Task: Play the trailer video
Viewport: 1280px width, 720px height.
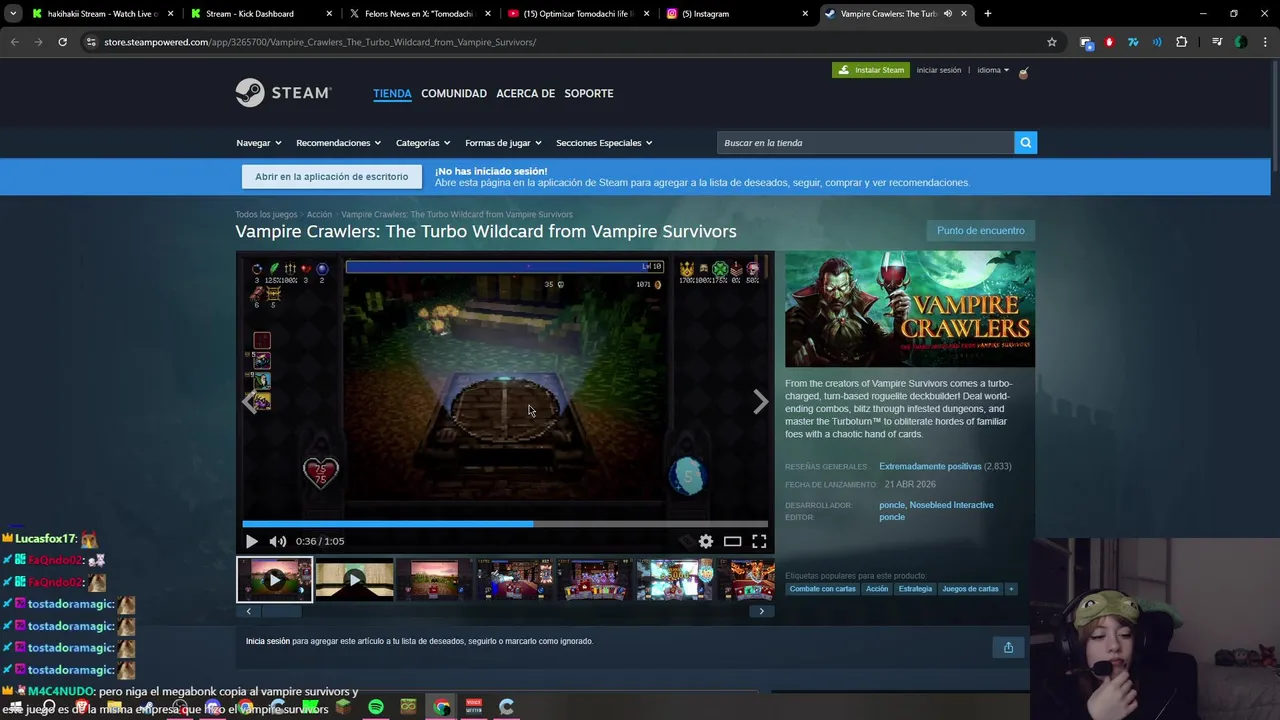Action: [251, 541]
